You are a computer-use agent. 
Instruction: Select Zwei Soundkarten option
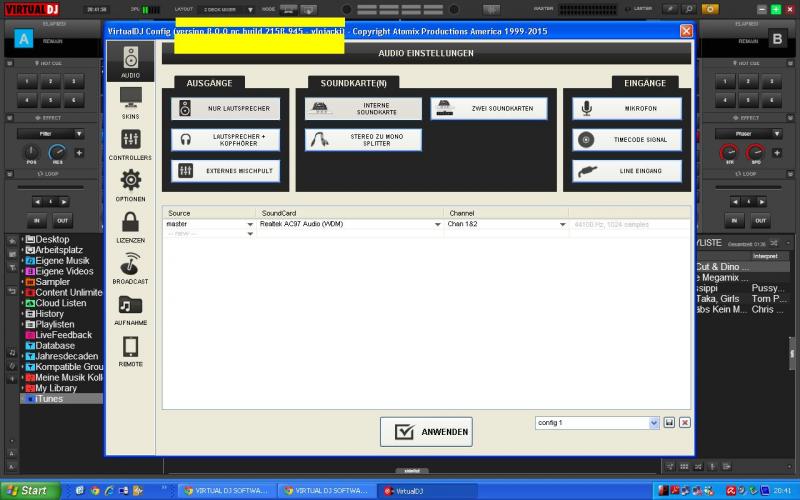pos(489,109)
